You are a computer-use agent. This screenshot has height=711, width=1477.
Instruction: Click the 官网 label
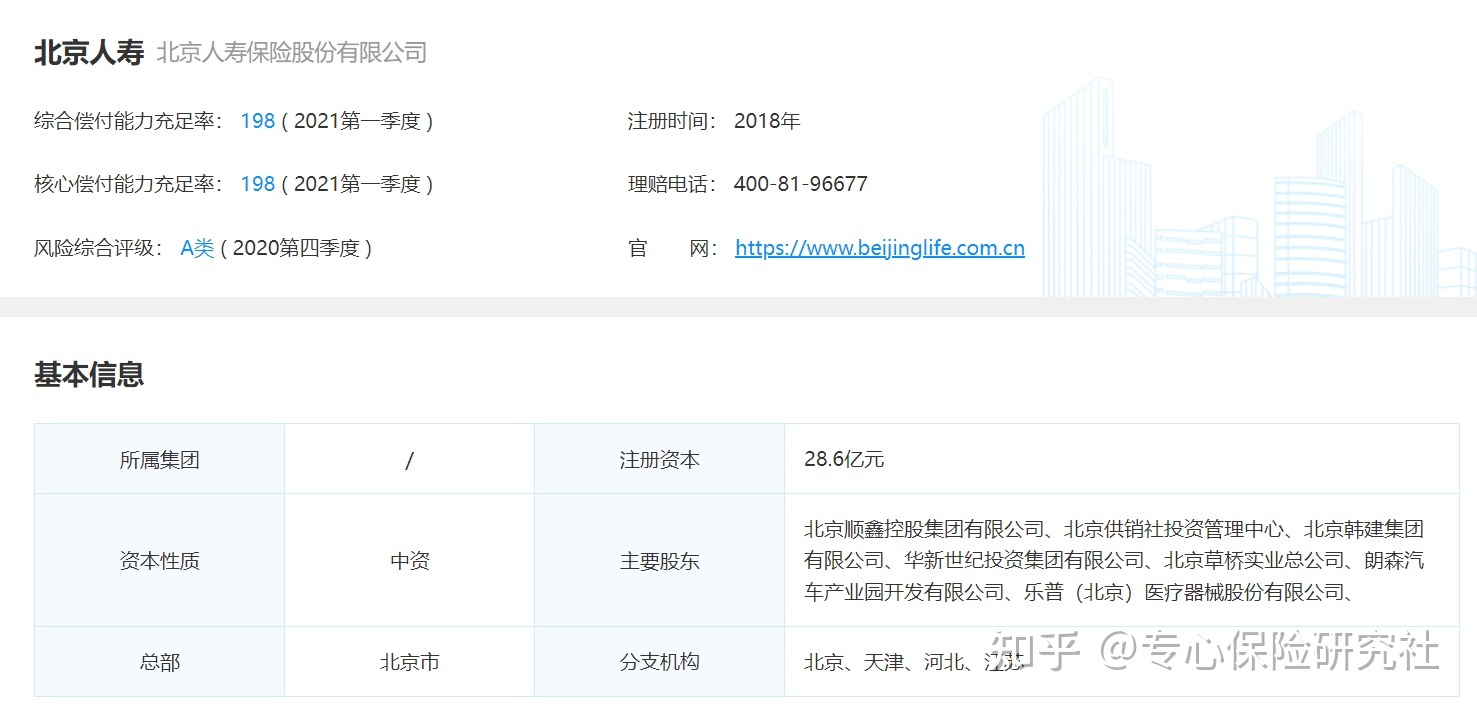click(672, 248)
